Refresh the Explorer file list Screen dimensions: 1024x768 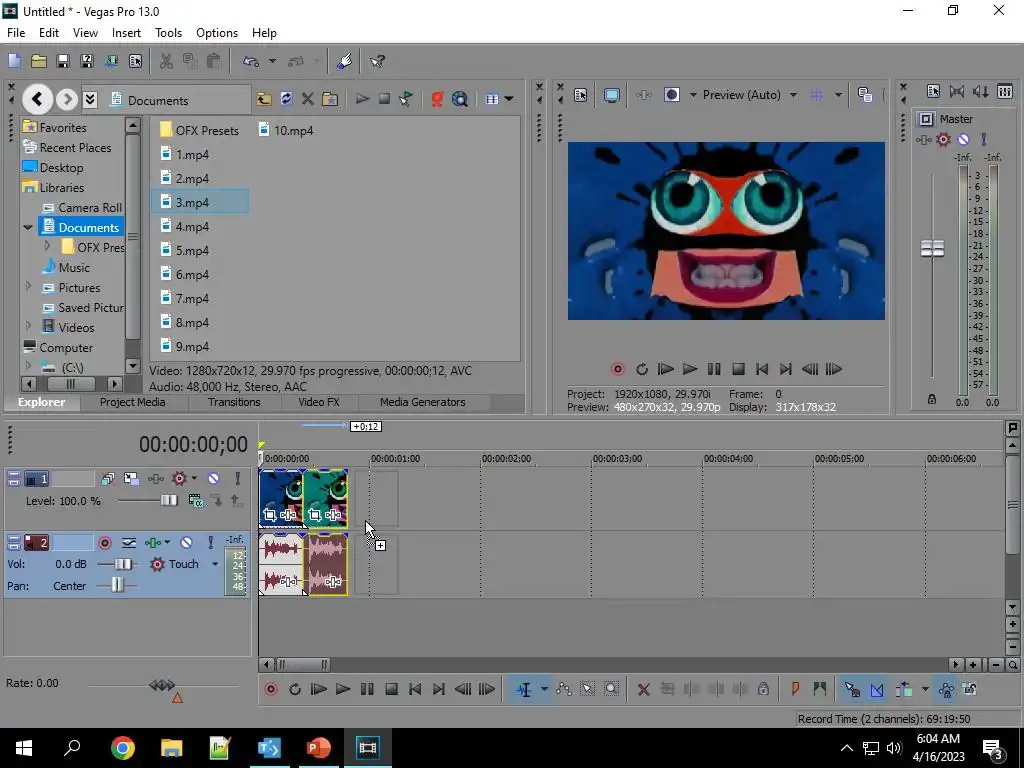coord(286,99)
